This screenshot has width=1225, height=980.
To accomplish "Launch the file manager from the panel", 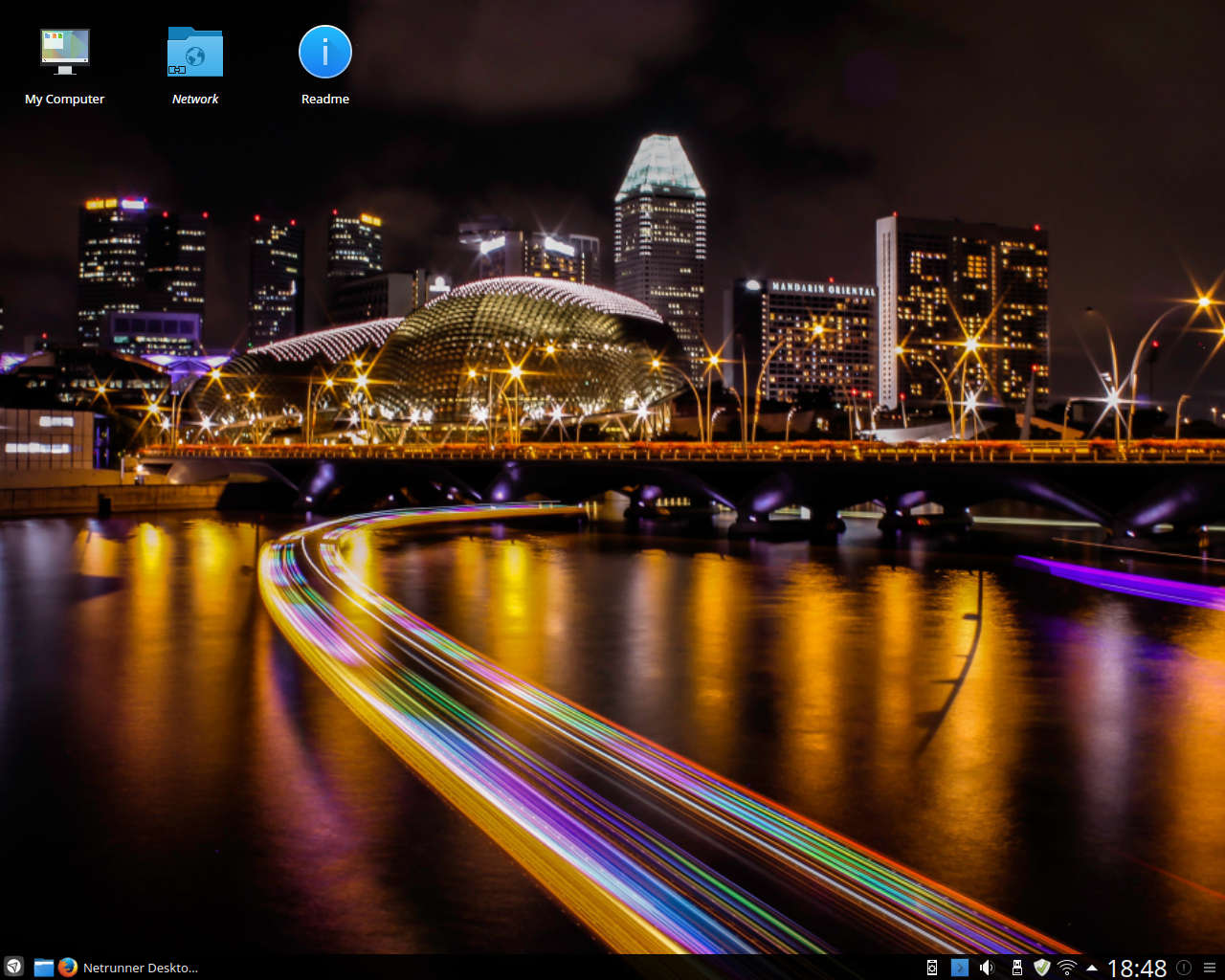I will [x=43, y=968].
